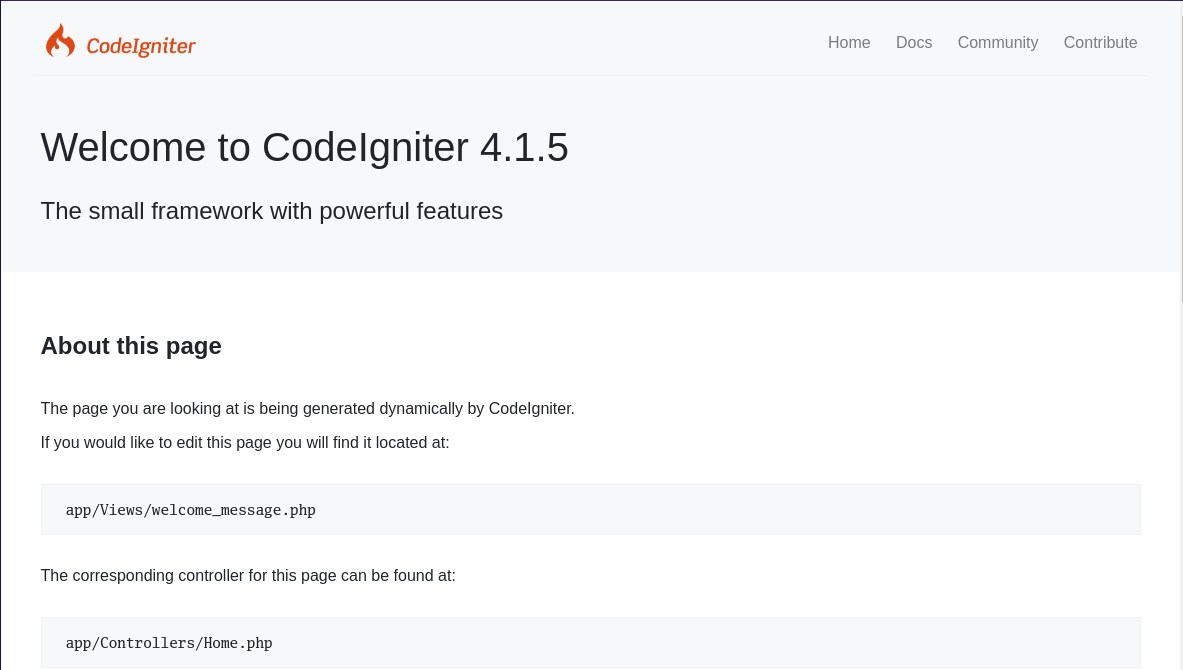Open the Docs navigation link
This screenshot has width=1183, height=670.
coord(914,43)
